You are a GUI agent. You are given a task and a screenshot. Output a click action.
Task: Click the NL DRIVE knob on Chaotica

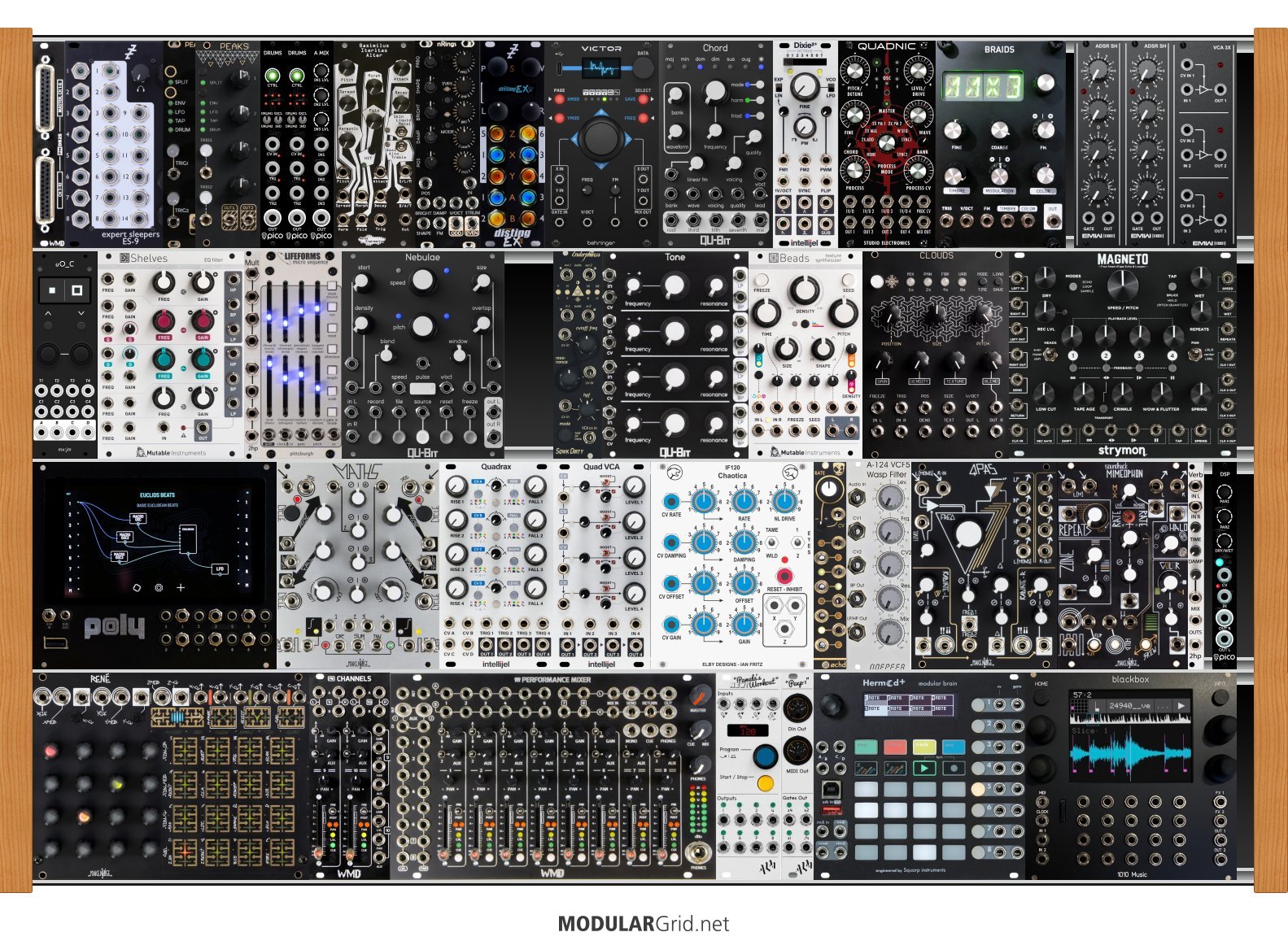point(784,500)
